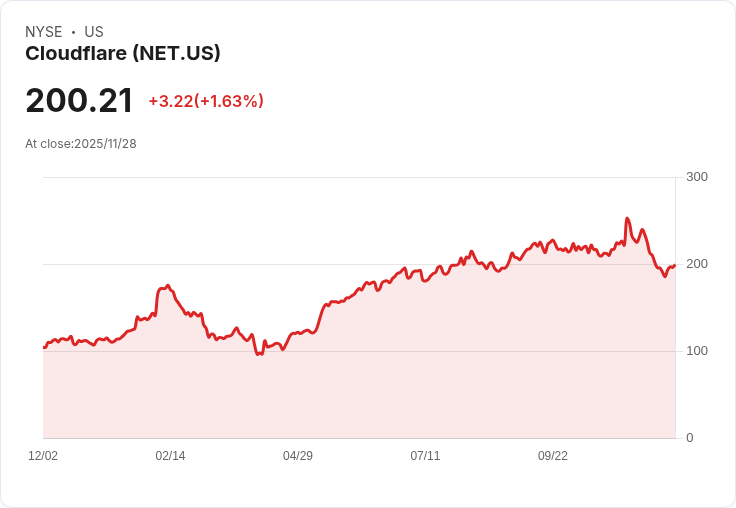Click the April low point on chart line
This screenshot has height=508, width=736.
click(258, 354)
